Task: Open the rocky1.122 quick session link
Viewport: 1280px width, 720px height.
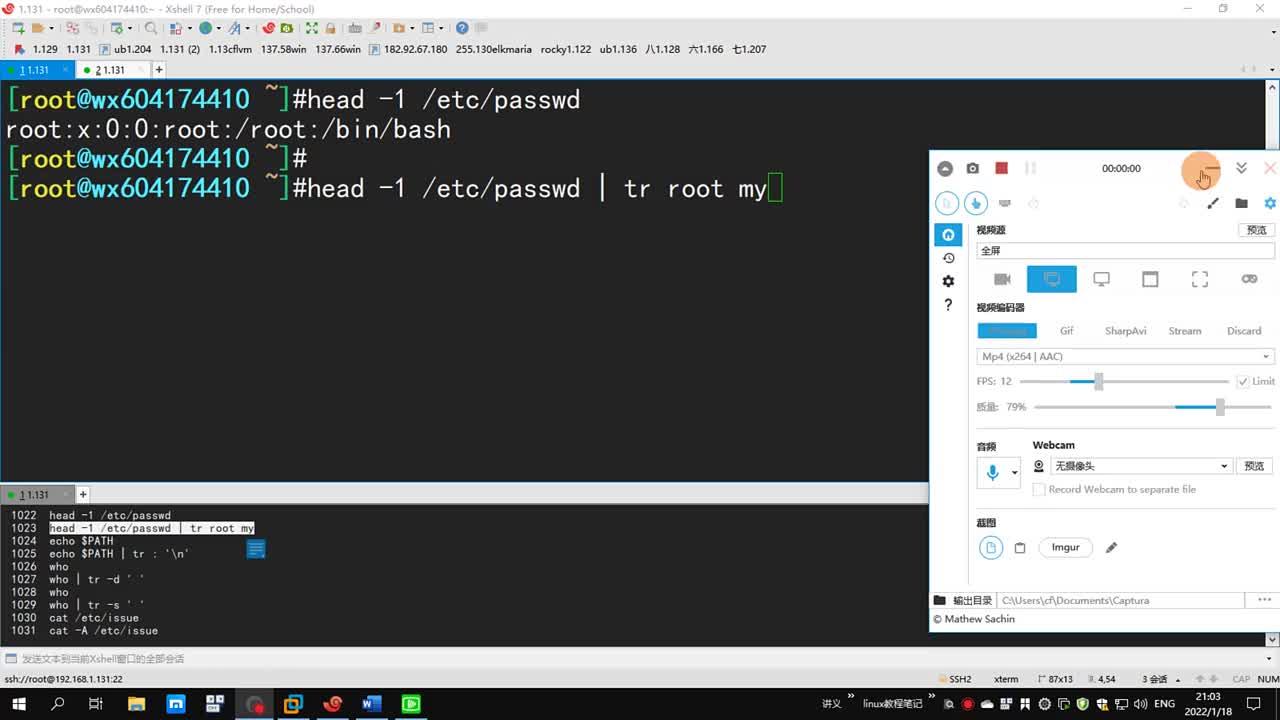Action: coord(566,49)
